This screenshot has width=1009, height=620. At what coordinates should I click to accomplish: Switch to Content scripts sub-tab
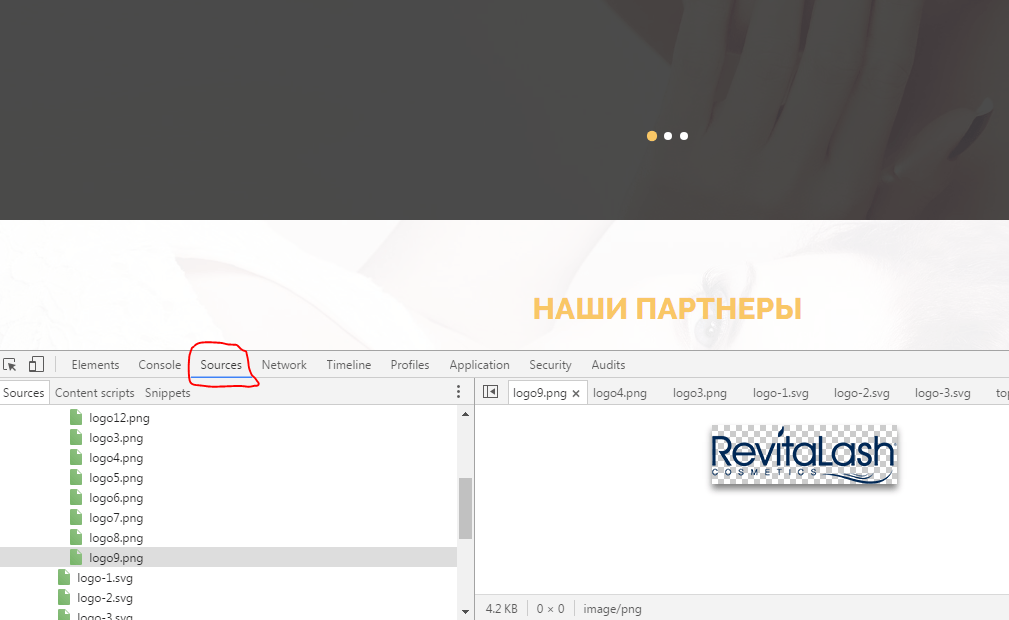[x=94, y=393]
